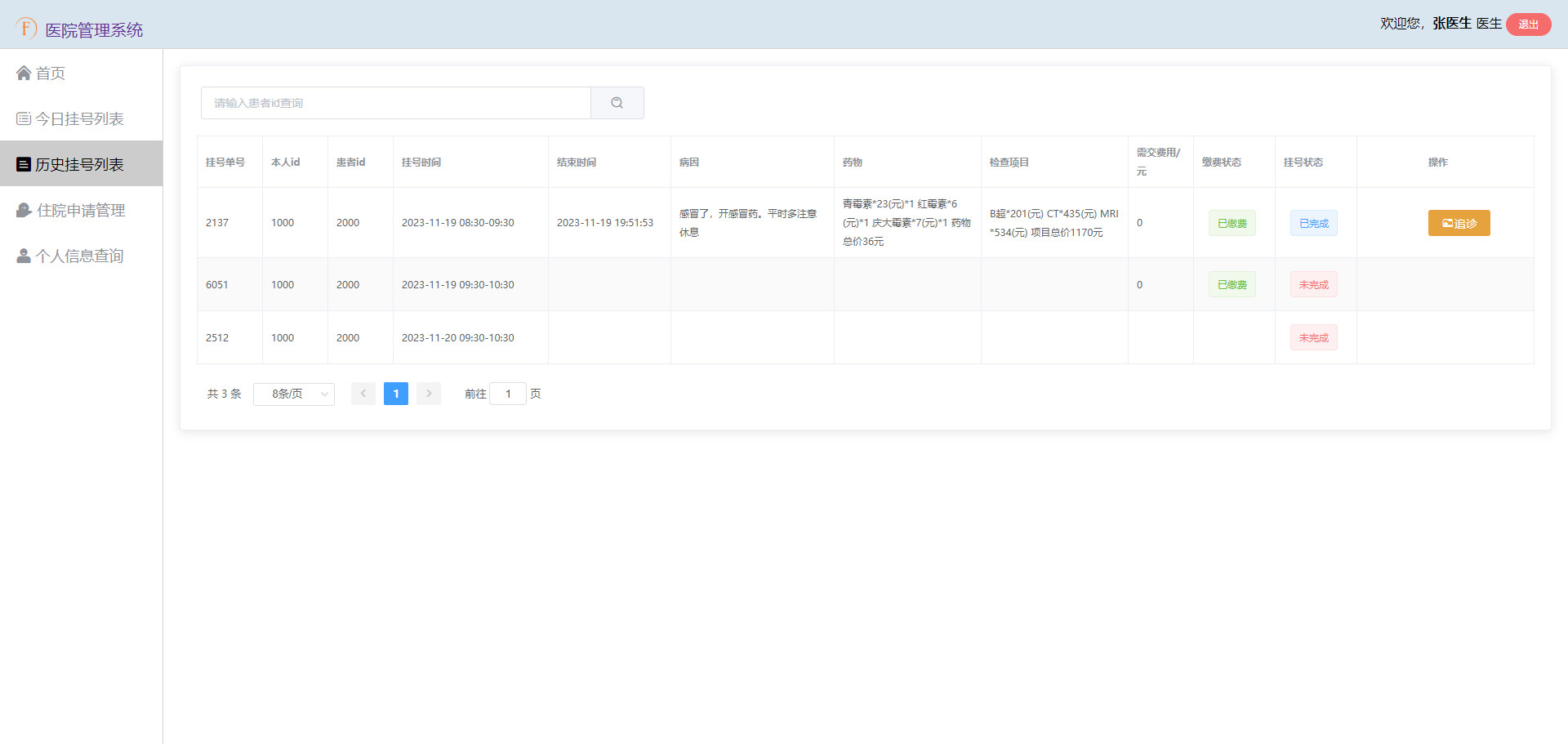Click 检查项目 column header
1568x744 pixels.
[1054, 162]
